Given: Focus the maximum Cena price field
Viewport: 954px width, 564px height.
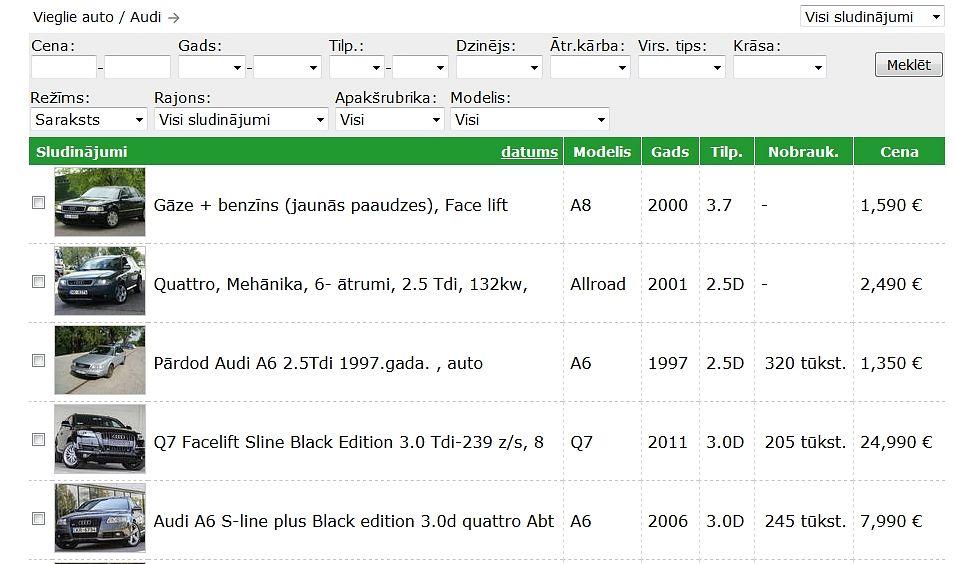Looking at the screenshot, I should click(138, 67).
